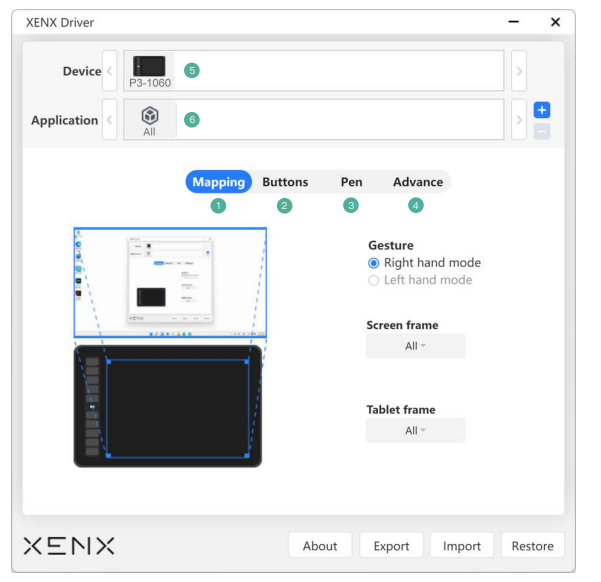601x582 pixels.
Task: Click the XENX logo
Action: tap(69, 546)
